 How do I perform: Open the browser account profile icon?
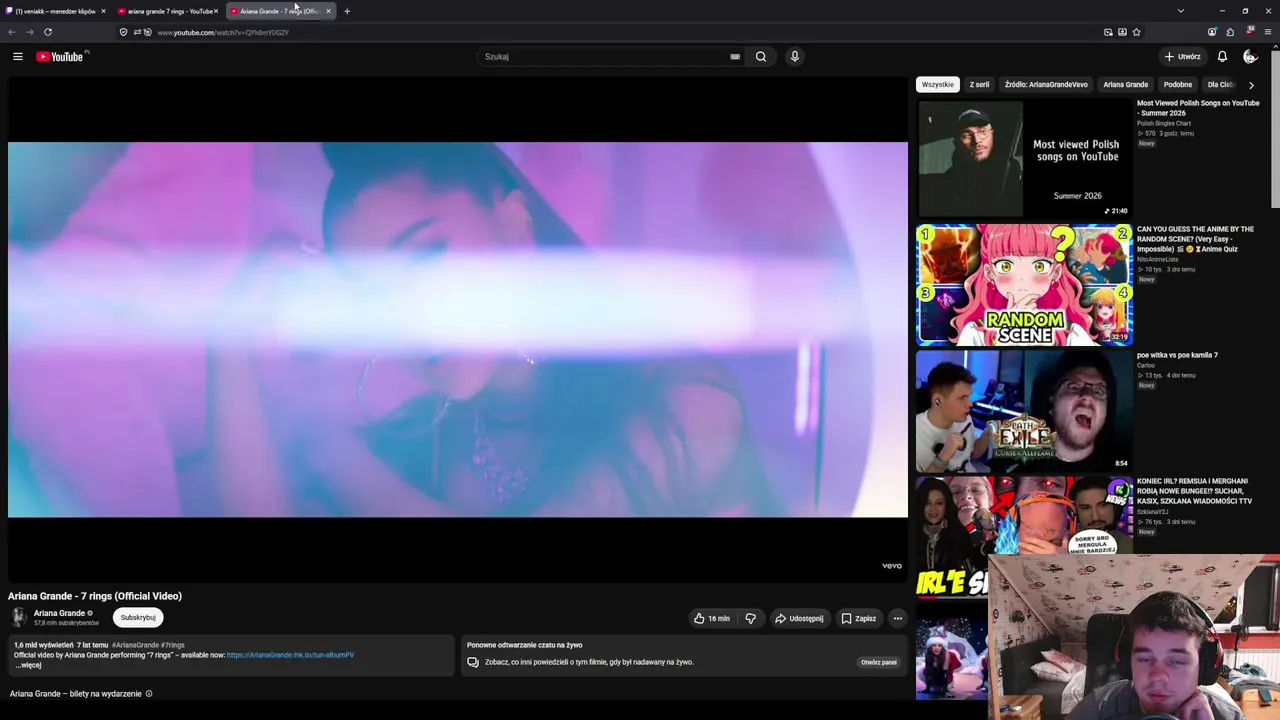(1212, 32)
